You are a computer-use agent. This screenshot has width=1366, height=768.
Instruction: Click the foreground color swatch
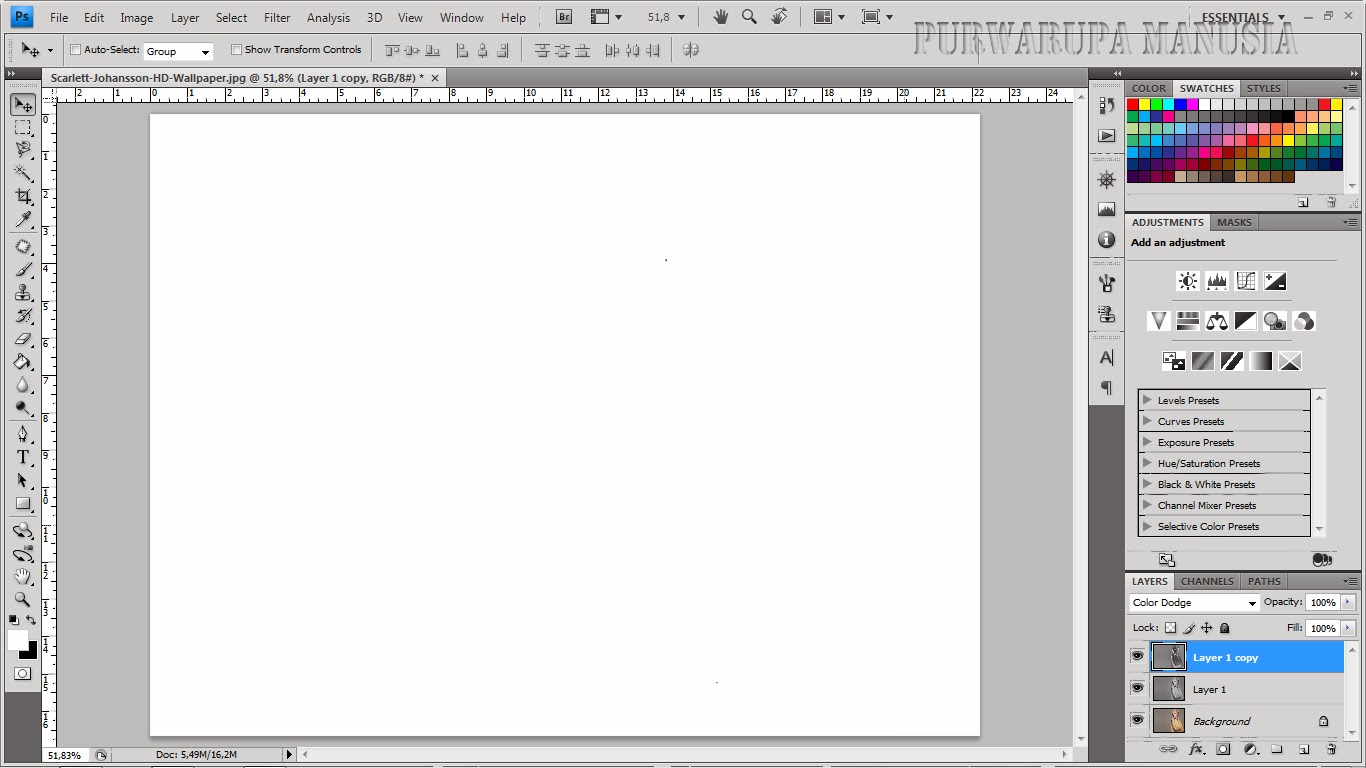(18, 640)
